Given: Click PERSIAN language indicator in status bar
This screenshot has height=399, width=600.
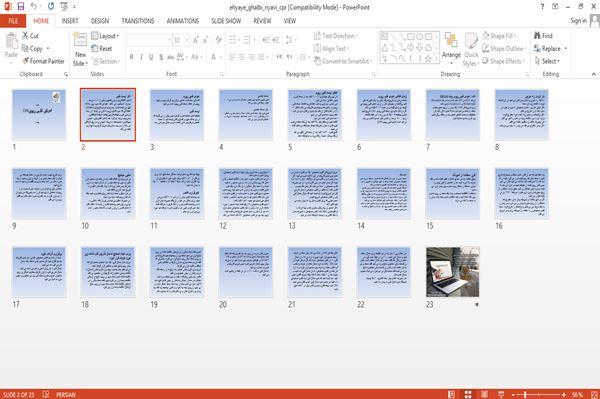Looking at the screenshot, I should 65,394.
